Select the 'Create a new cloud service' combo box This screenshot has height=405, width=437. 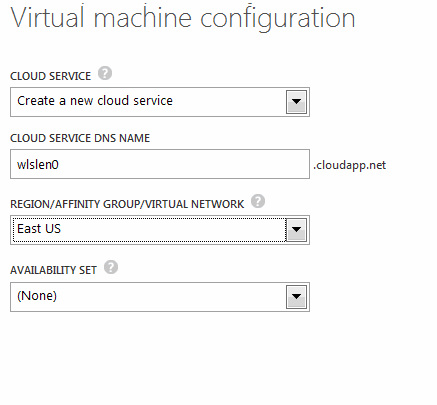pos(160,102)
